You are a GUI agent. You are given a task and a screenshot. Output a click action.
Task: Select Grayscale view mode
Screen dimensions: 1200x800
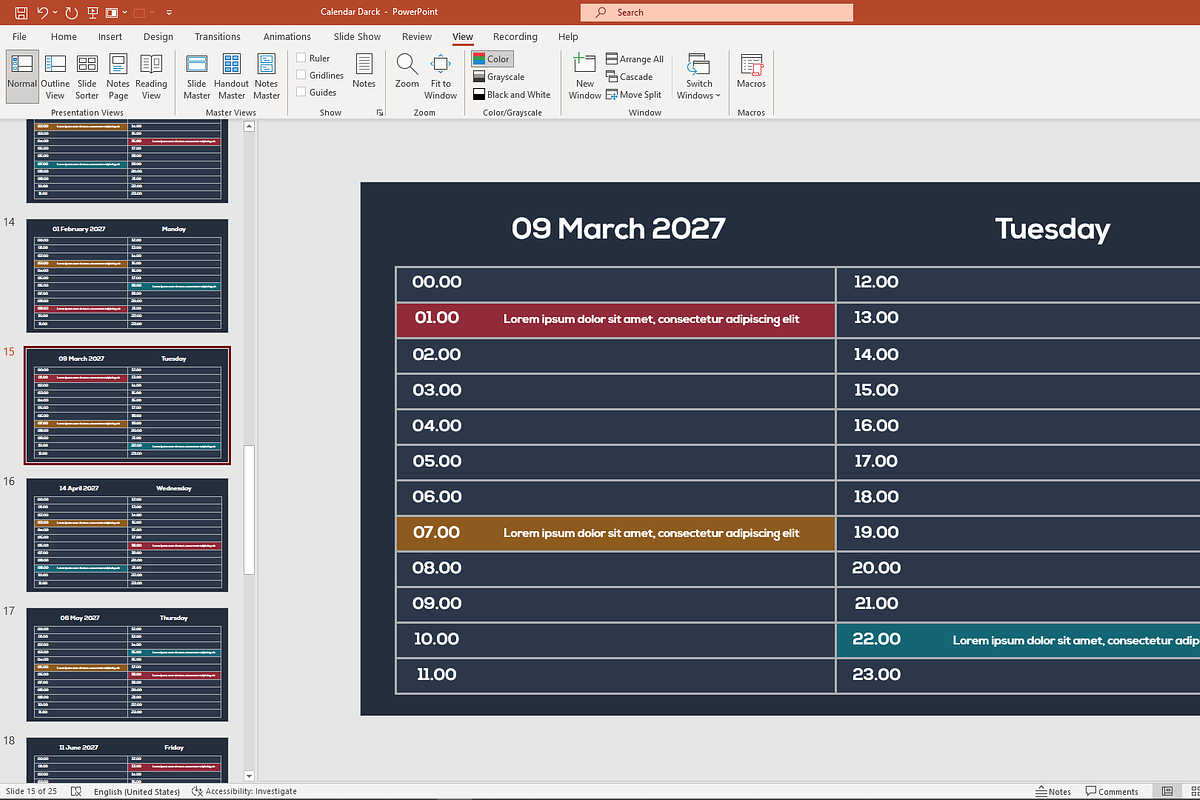tap(499, 77)
